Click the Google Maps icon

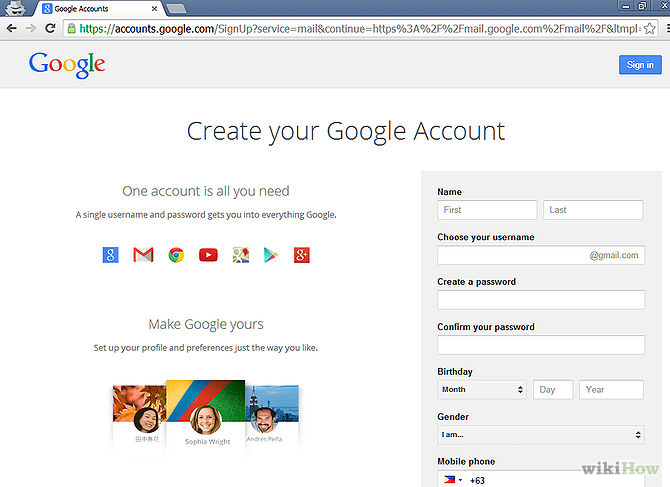(x=240, y=255)
